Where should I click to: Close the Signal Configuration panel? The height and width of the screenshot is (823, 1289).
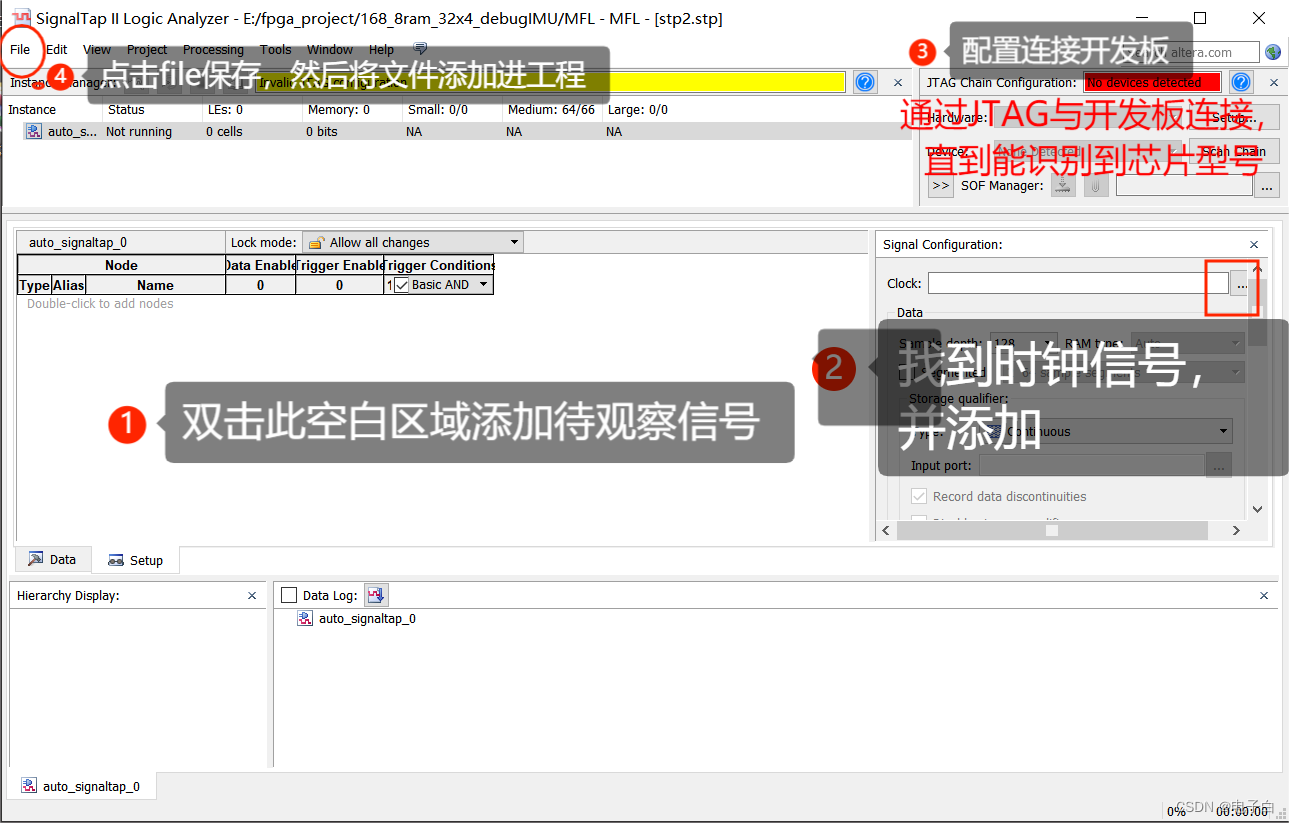pos(1254,245)
